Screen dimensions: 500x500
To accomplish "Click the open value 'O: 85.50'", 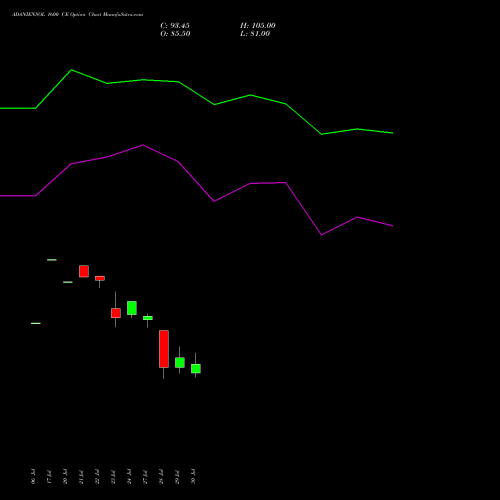I will (x=175, y=34).
